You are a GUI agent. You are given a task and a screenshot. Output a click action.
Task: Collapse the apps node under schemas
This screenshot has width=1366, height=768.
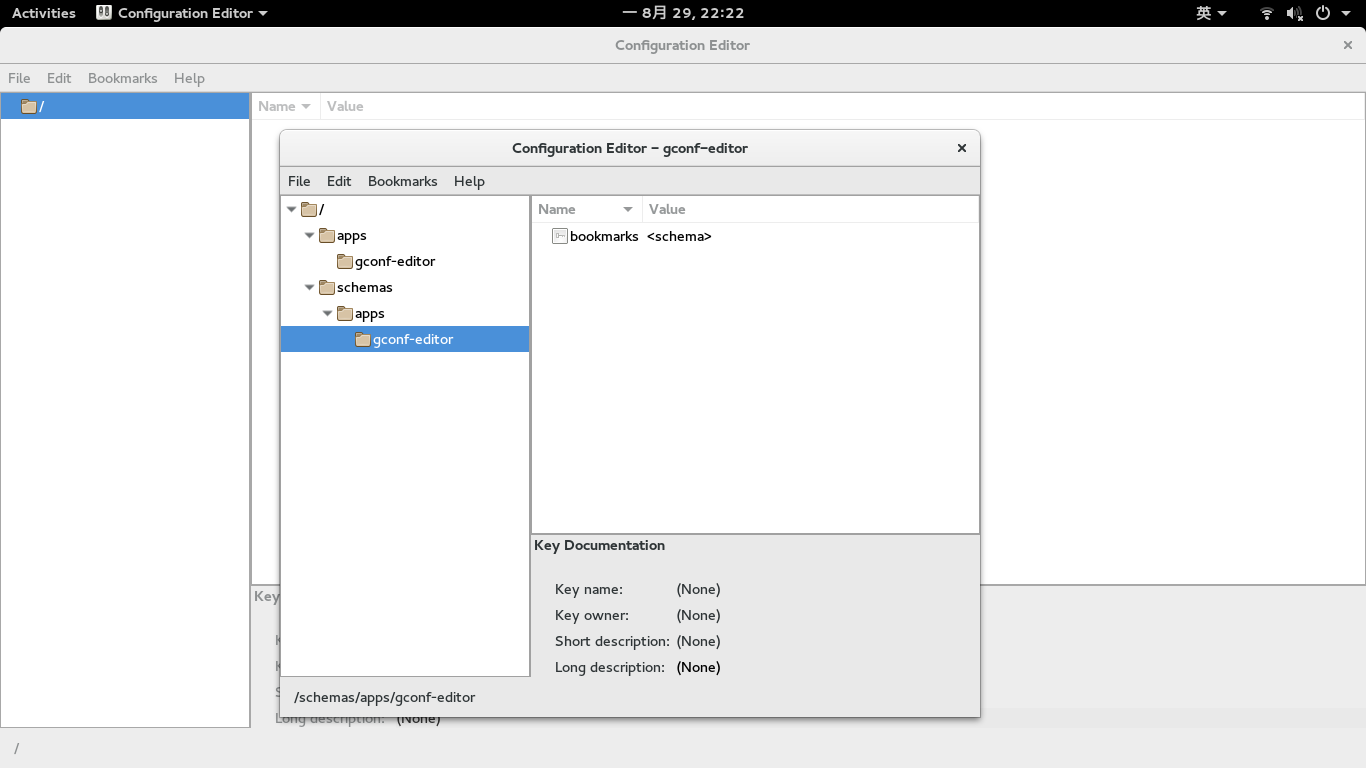(328, 314)
